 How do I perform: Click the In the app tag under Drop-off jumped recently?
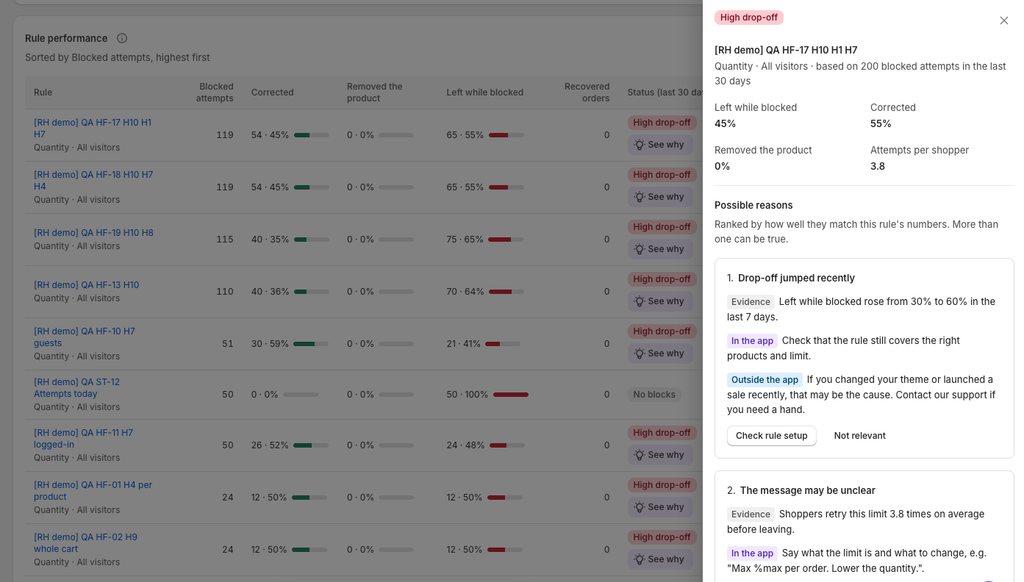pos(752,340)
